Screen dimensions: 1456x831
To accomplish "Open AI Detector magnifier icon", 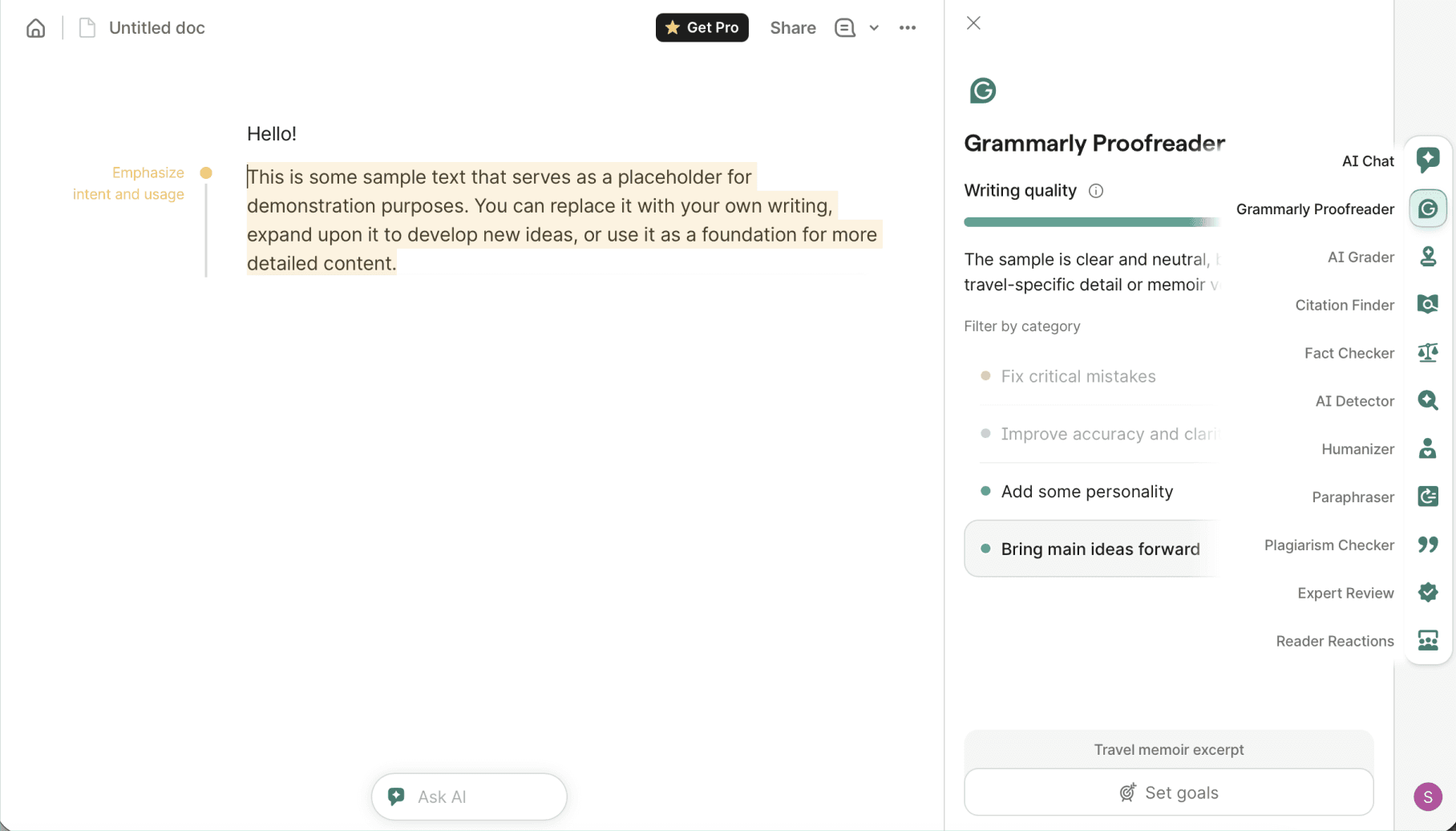I will tap(1428, 400).
